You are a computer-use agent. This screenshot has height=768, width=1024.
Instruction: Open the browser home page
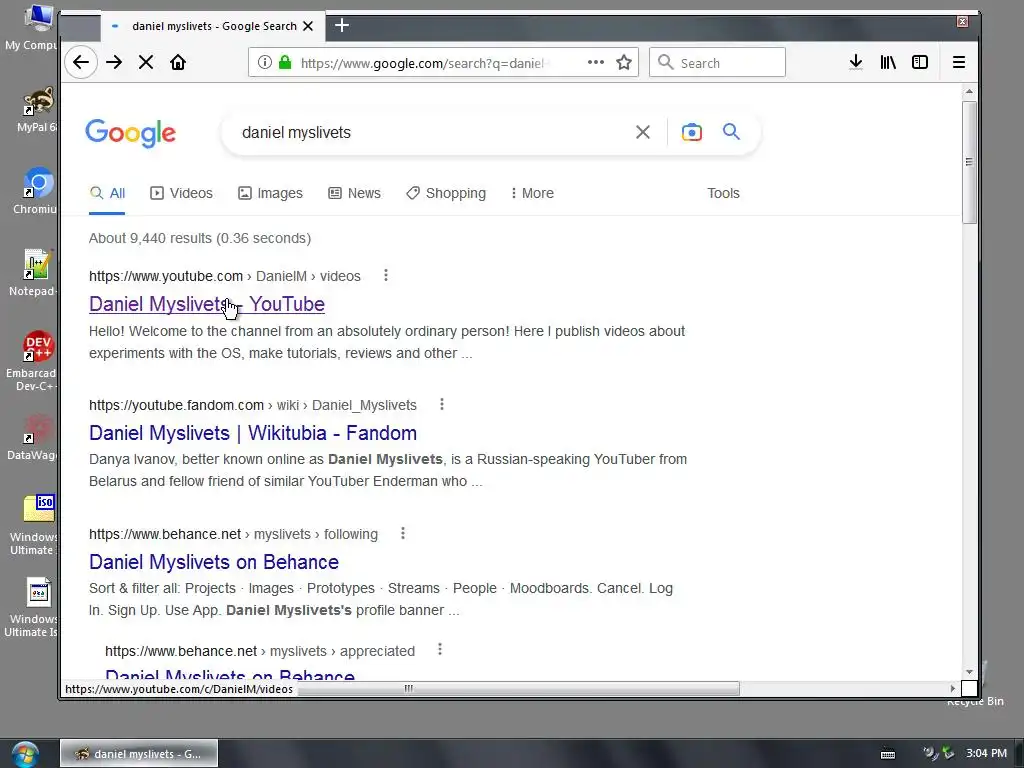pos(178,63)
